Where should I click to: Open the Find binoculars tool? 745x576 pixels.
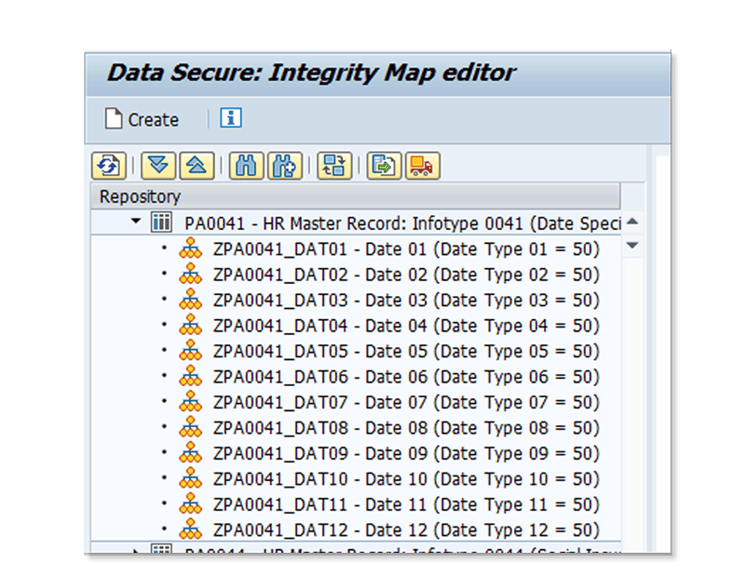246,166
